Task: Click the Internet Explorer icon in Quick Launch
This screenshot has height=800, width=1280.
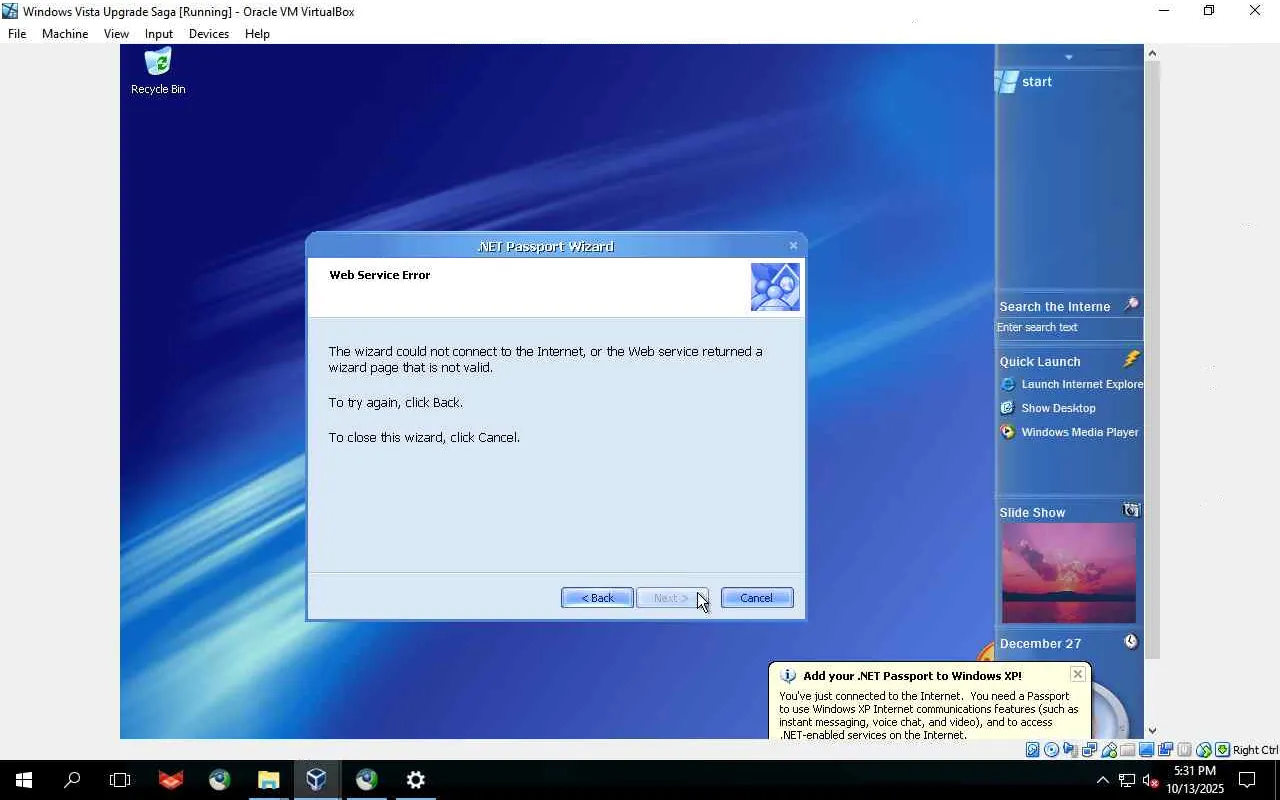Action: 1007,384
